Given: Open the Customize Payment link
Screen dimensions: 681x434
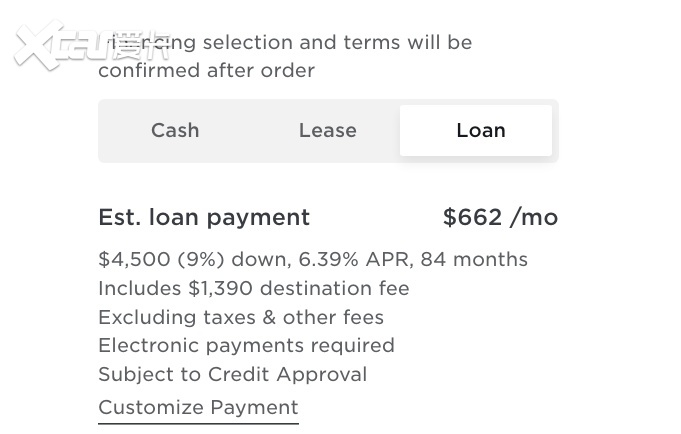Looking at the screenshot, I should 198,407.
